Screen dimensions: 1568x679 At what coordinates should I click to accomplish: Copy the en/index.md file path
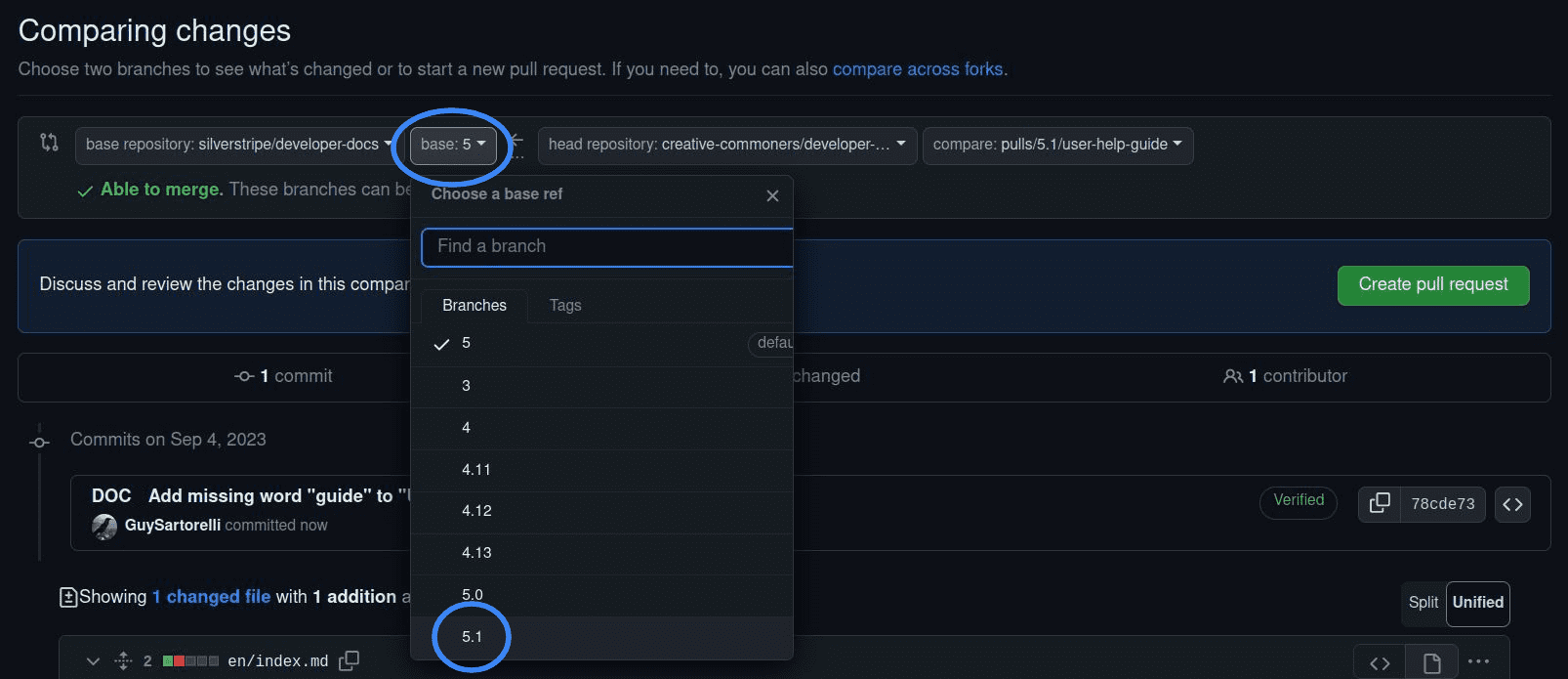point(349,661)
